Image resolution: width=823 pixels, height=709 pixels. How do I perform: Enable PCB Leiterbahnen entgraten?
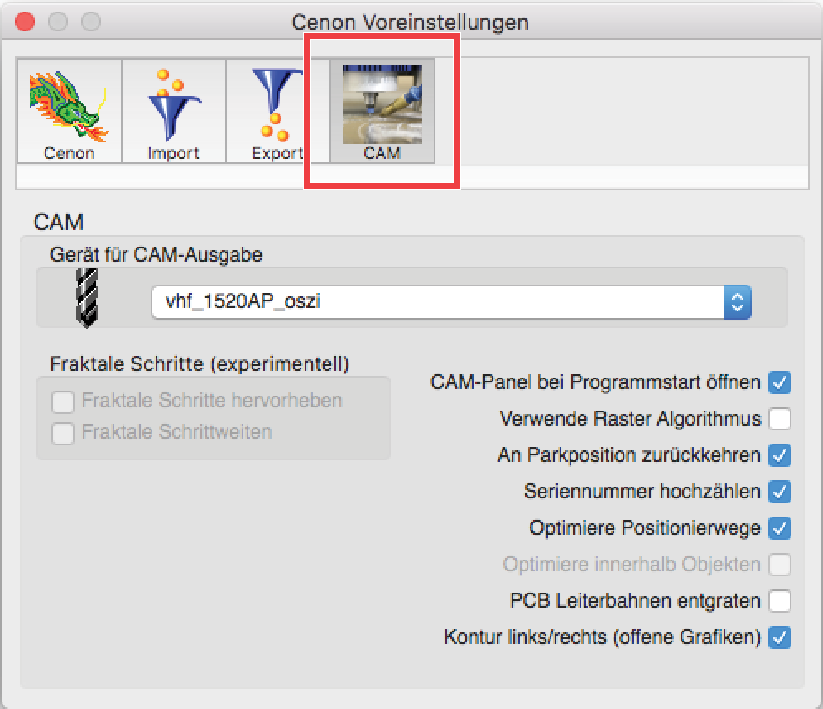pyautogui.click(x=779, y=601)
